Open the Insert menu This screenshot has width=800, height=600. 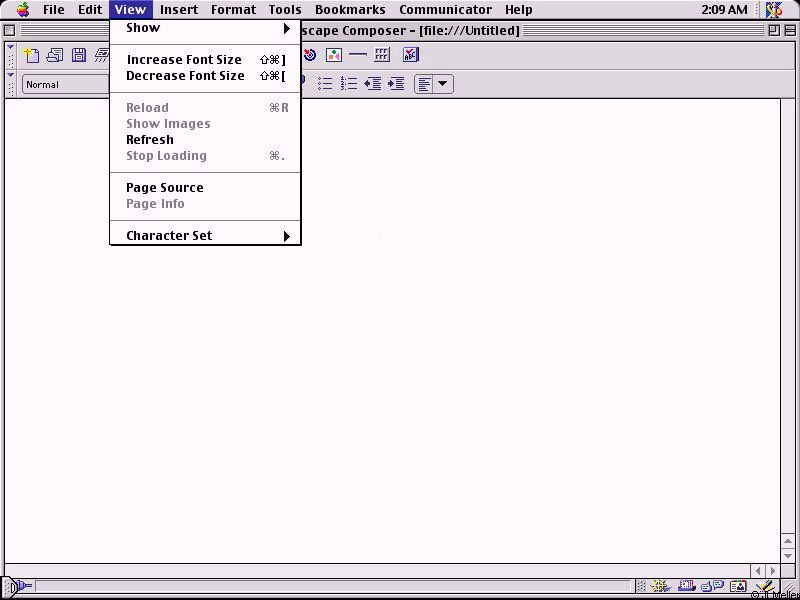179,10
